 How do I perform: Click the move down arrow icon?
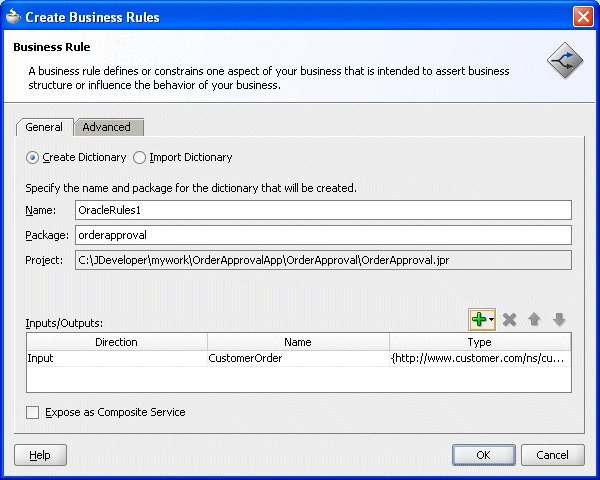(x=559, y=319)
